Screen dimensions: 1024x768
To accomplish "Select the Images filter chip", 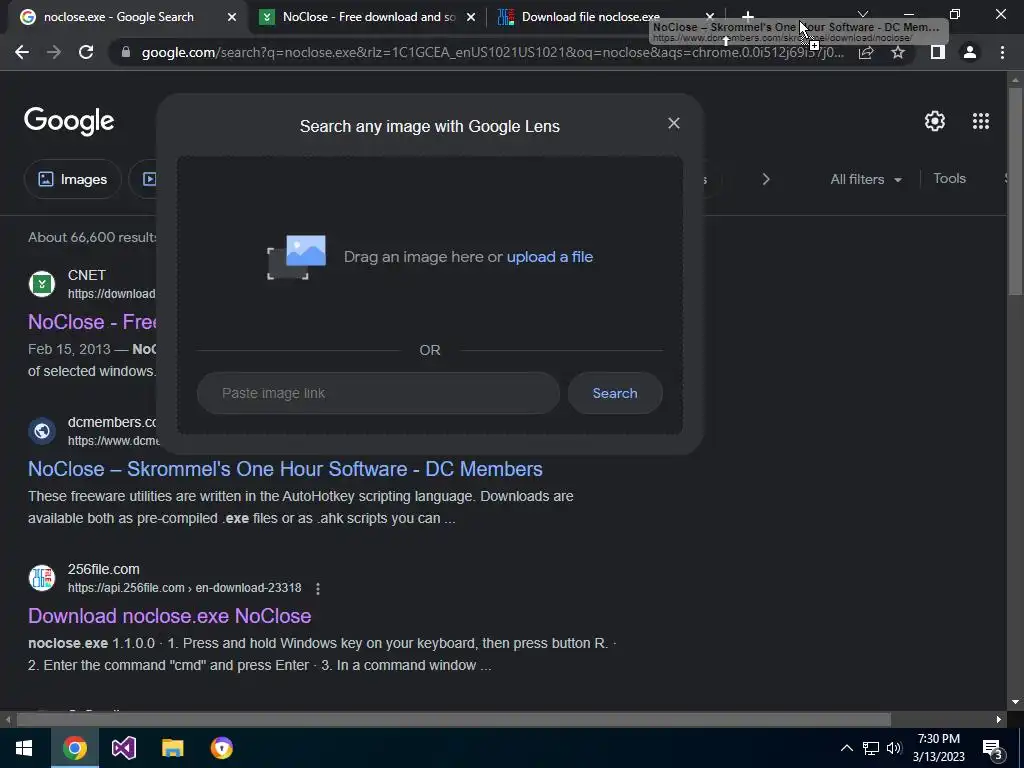I will [x=72, y=179].
